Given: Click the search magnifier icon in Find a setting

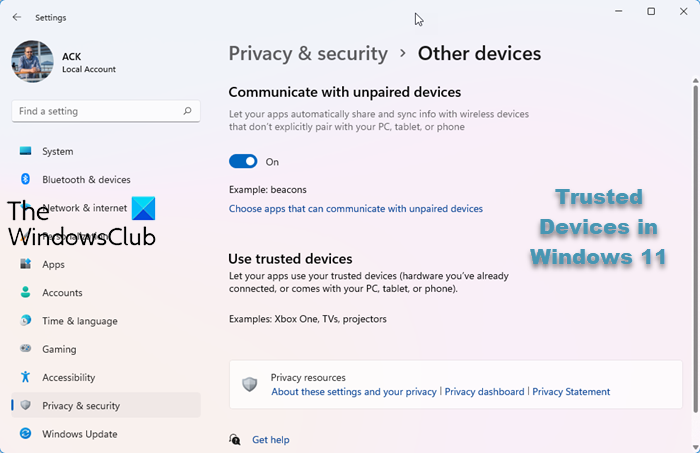Looking at the screenshot, I should 187,111.
